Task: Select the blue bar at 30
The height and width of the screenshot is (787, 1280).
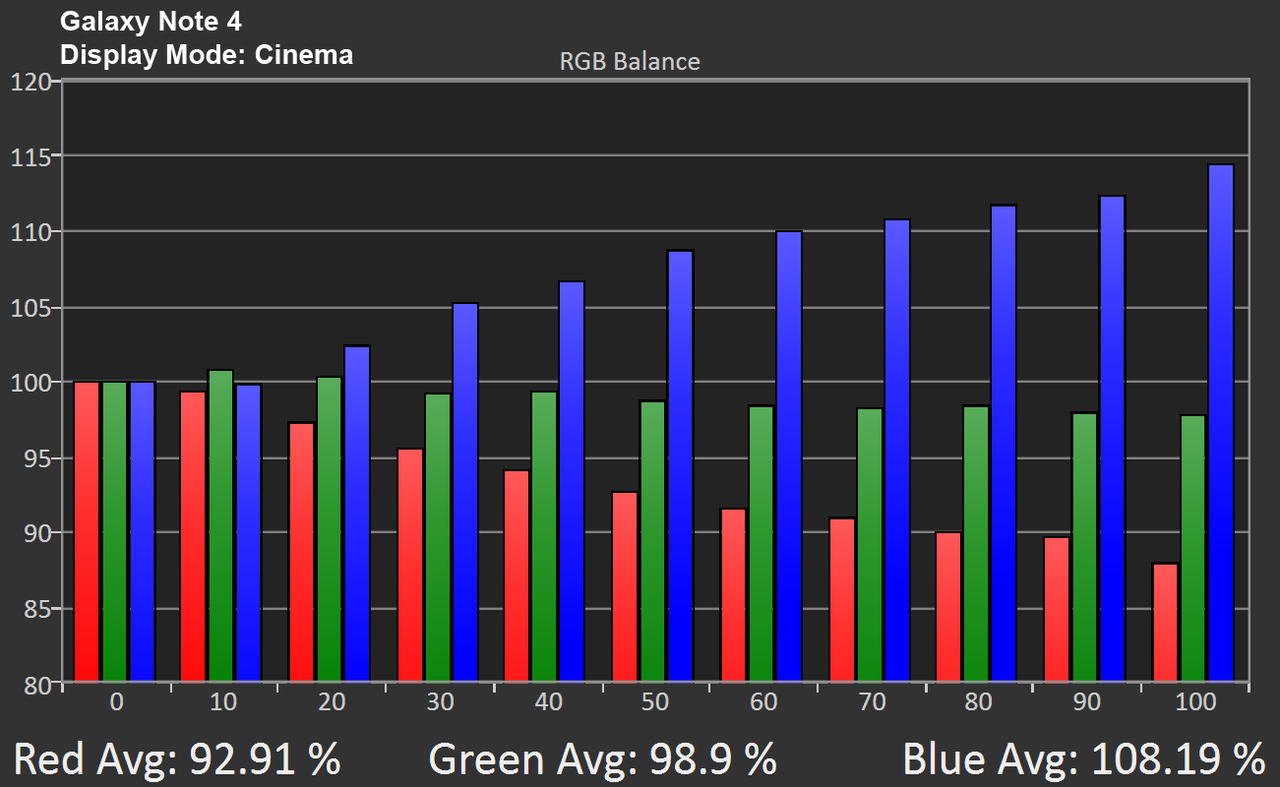Action: (465, 493)
